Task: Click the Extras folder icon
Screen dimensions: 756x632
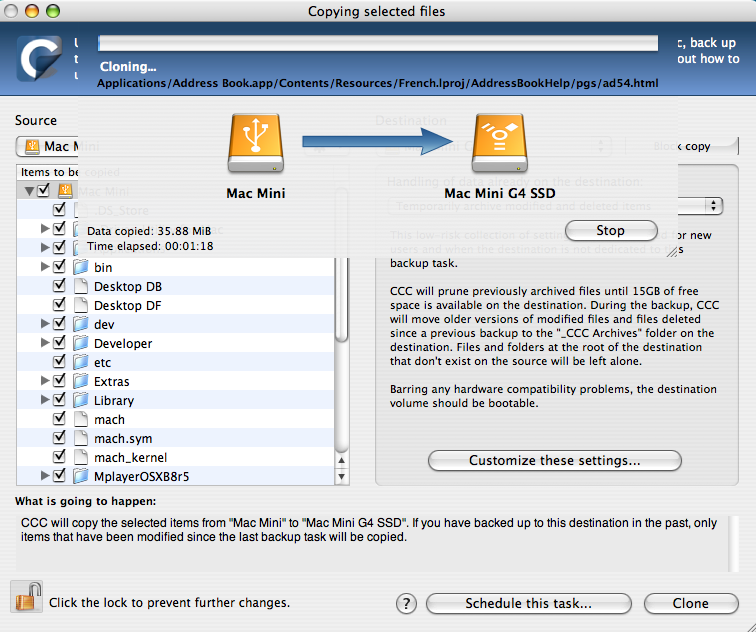Action: [x=81, y=381]
